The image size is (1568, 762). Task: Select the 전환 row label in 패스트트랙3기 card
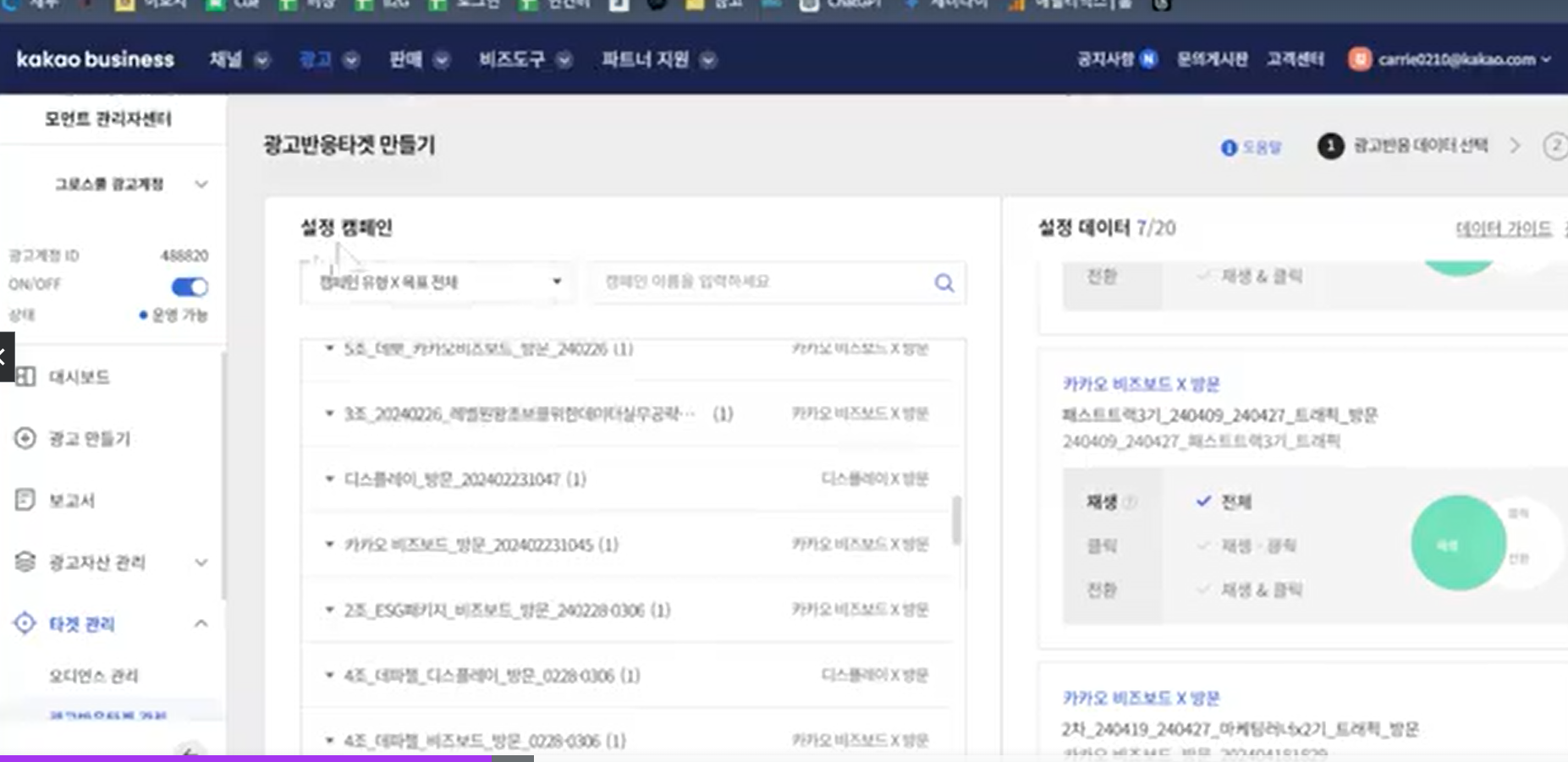tap(1102, 590)
